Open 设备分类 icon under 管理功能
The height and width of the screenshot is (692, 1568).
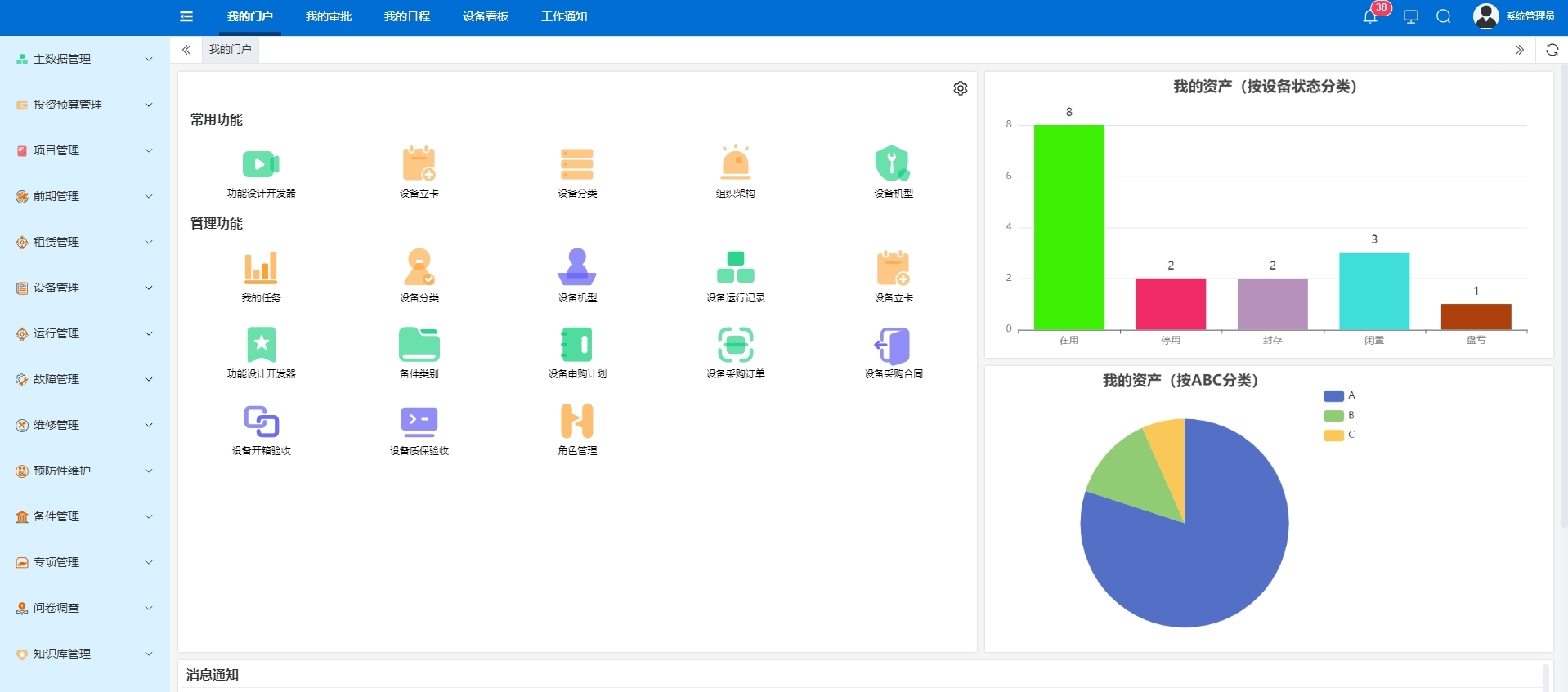click(419, 266)
